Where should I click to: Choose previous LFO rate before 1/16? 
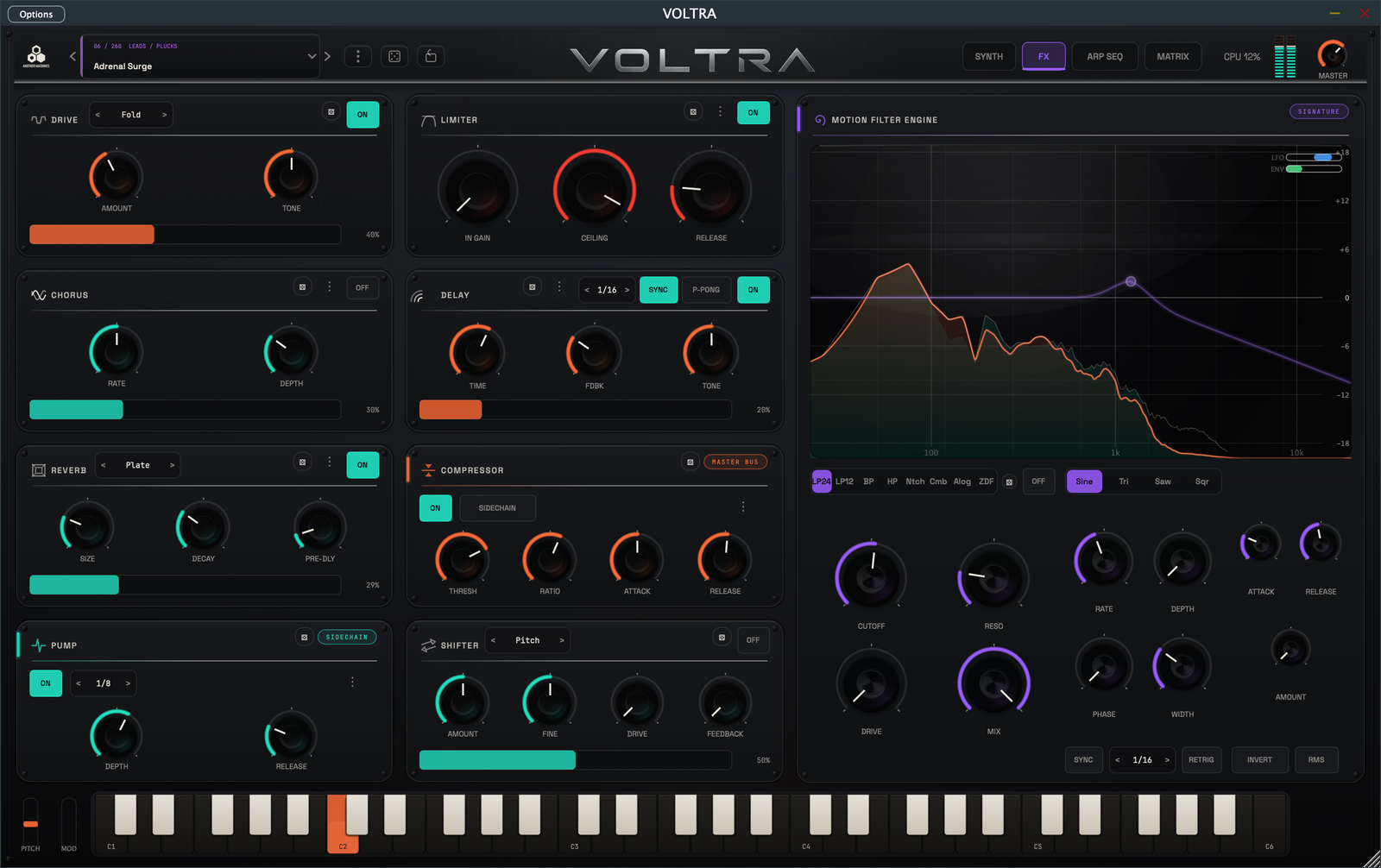point(1118,760)
